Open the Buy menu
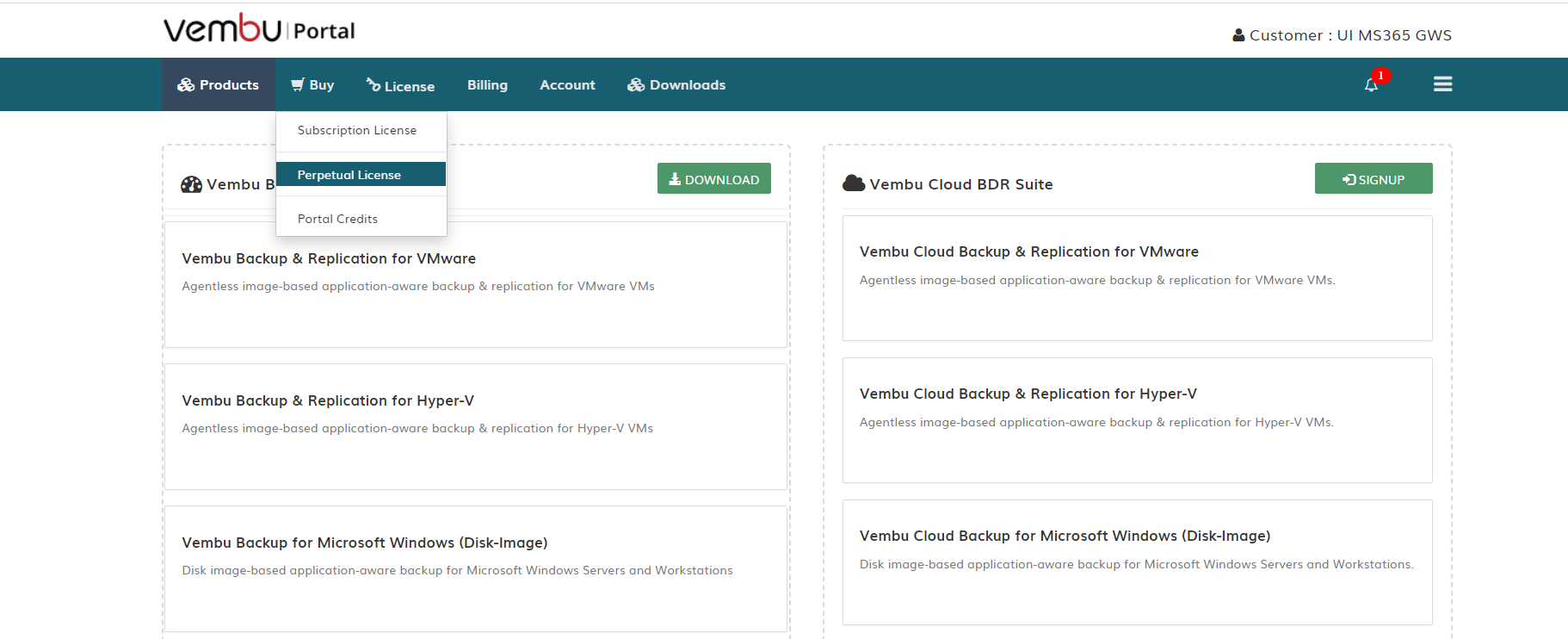Image resolution: width=1568 pixels, height=639 pixels. point(312,84)
